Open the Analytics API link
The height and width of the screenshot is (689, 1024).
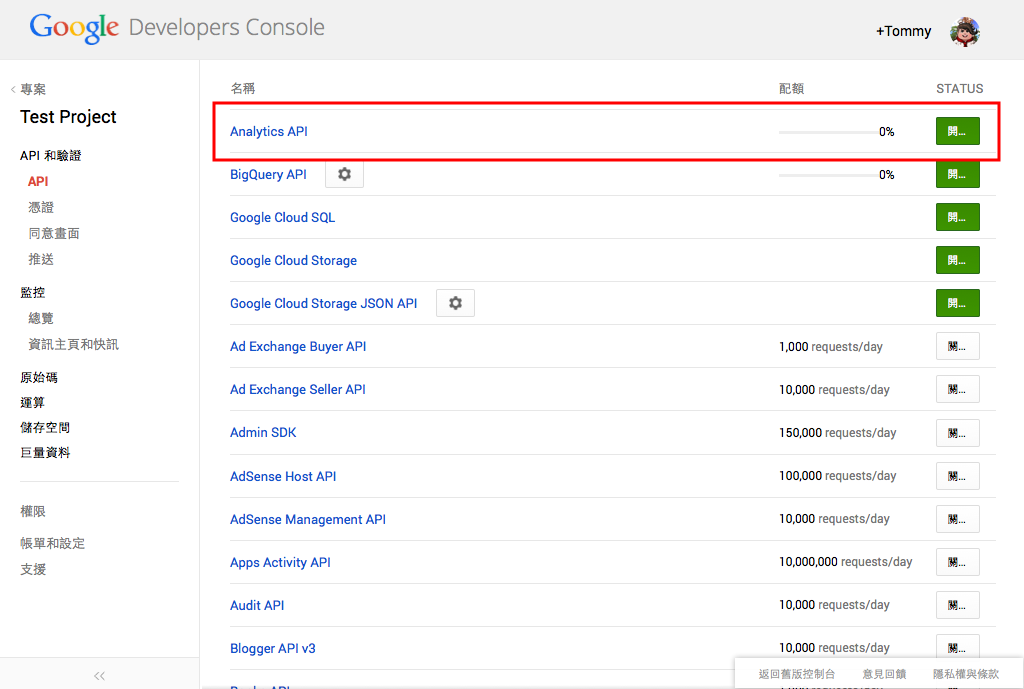pyautogui.click(x=269, y=131)
